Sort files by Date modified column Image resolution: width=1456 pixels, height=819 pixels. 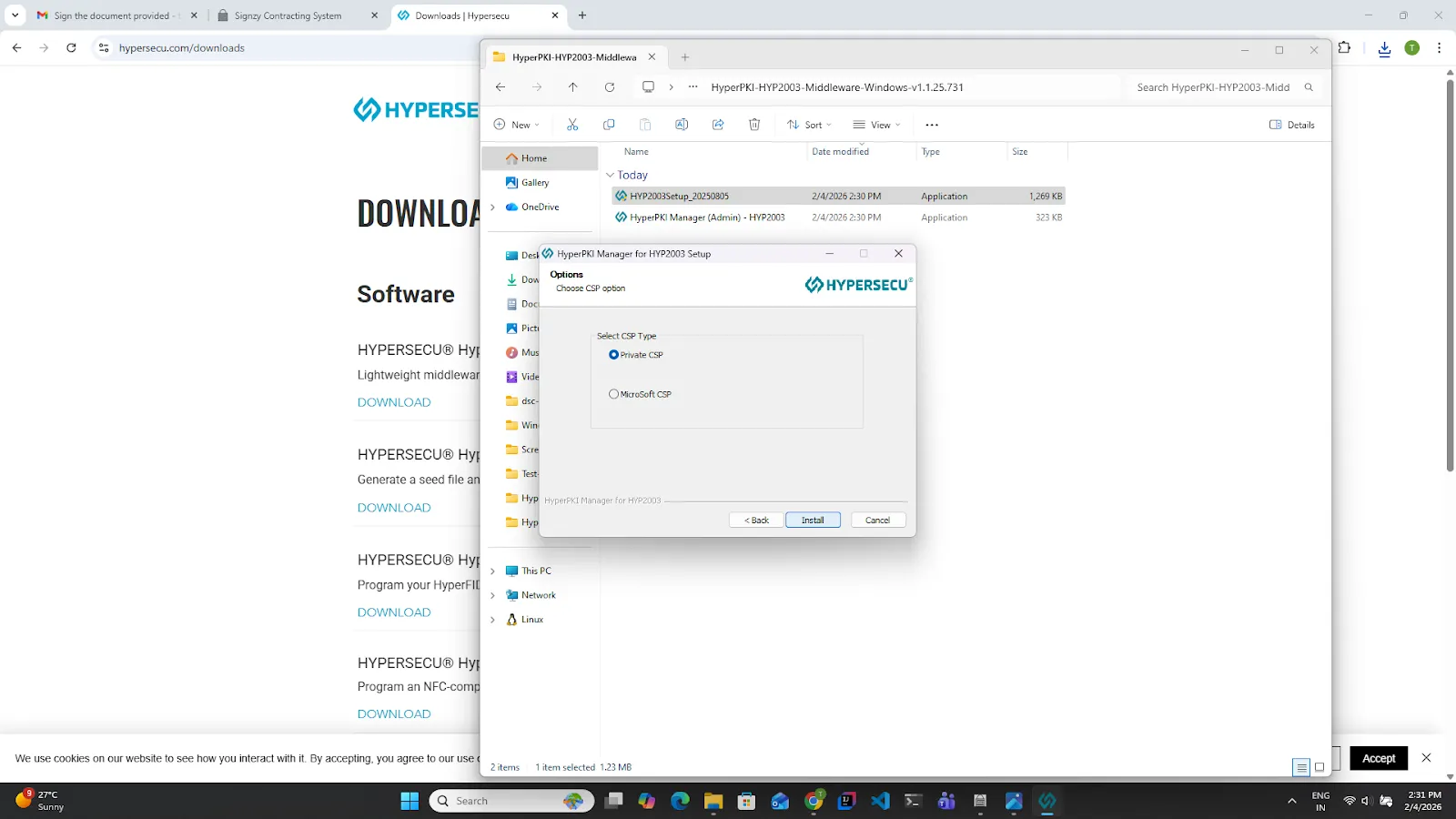tap(840, 152)
